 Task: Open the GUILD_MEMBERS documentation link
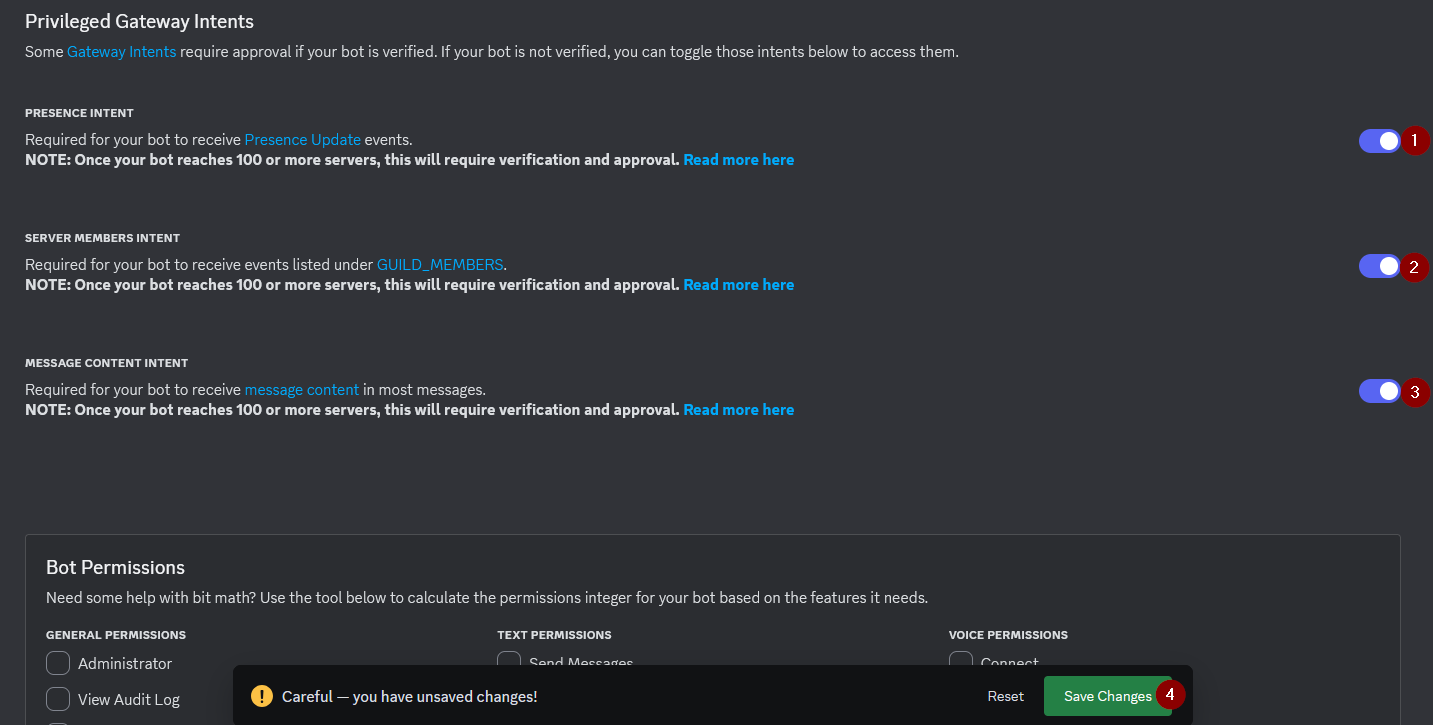440,265
